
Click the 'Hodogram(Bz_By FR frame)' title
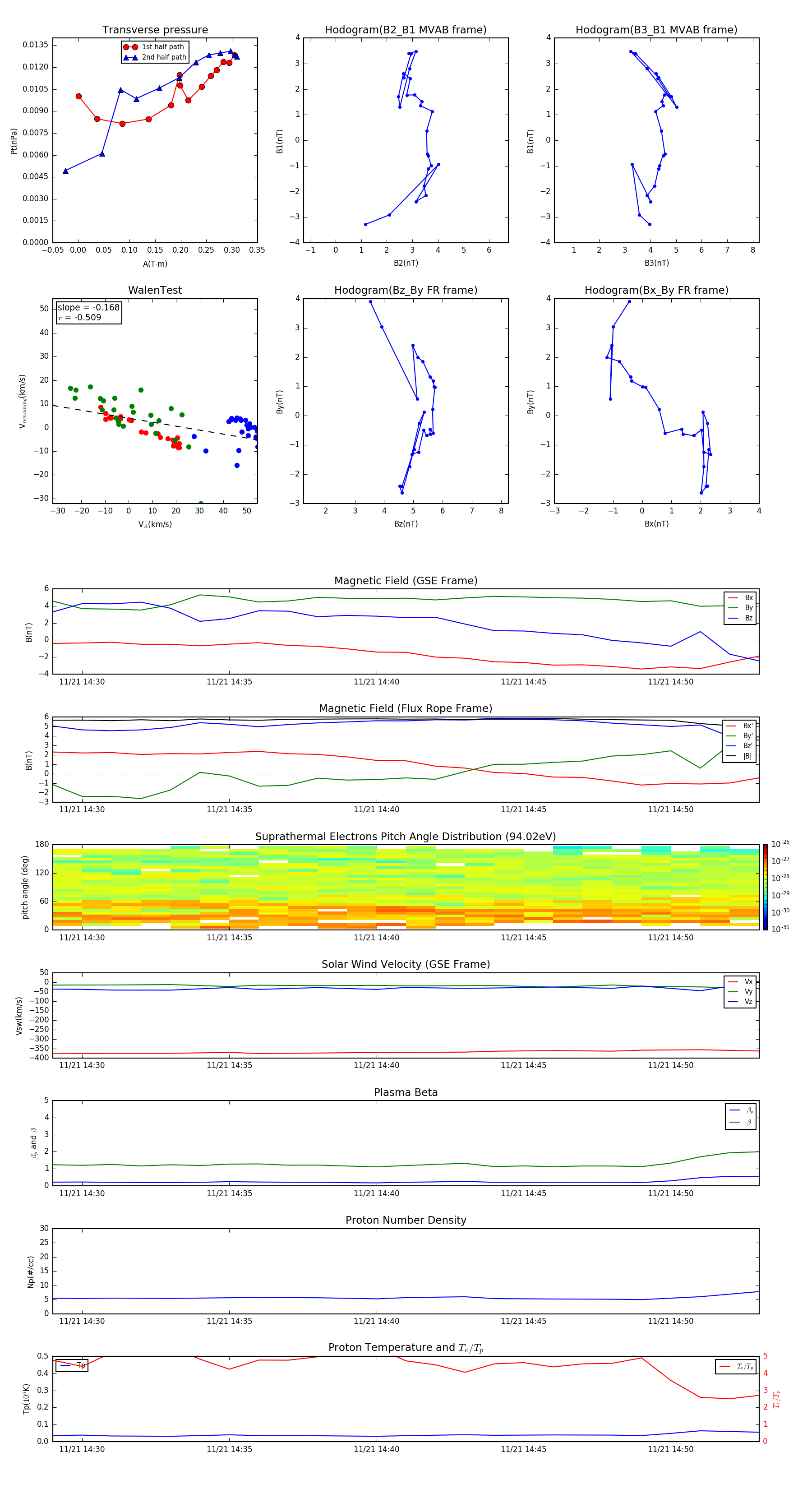(x=406, y=290)
